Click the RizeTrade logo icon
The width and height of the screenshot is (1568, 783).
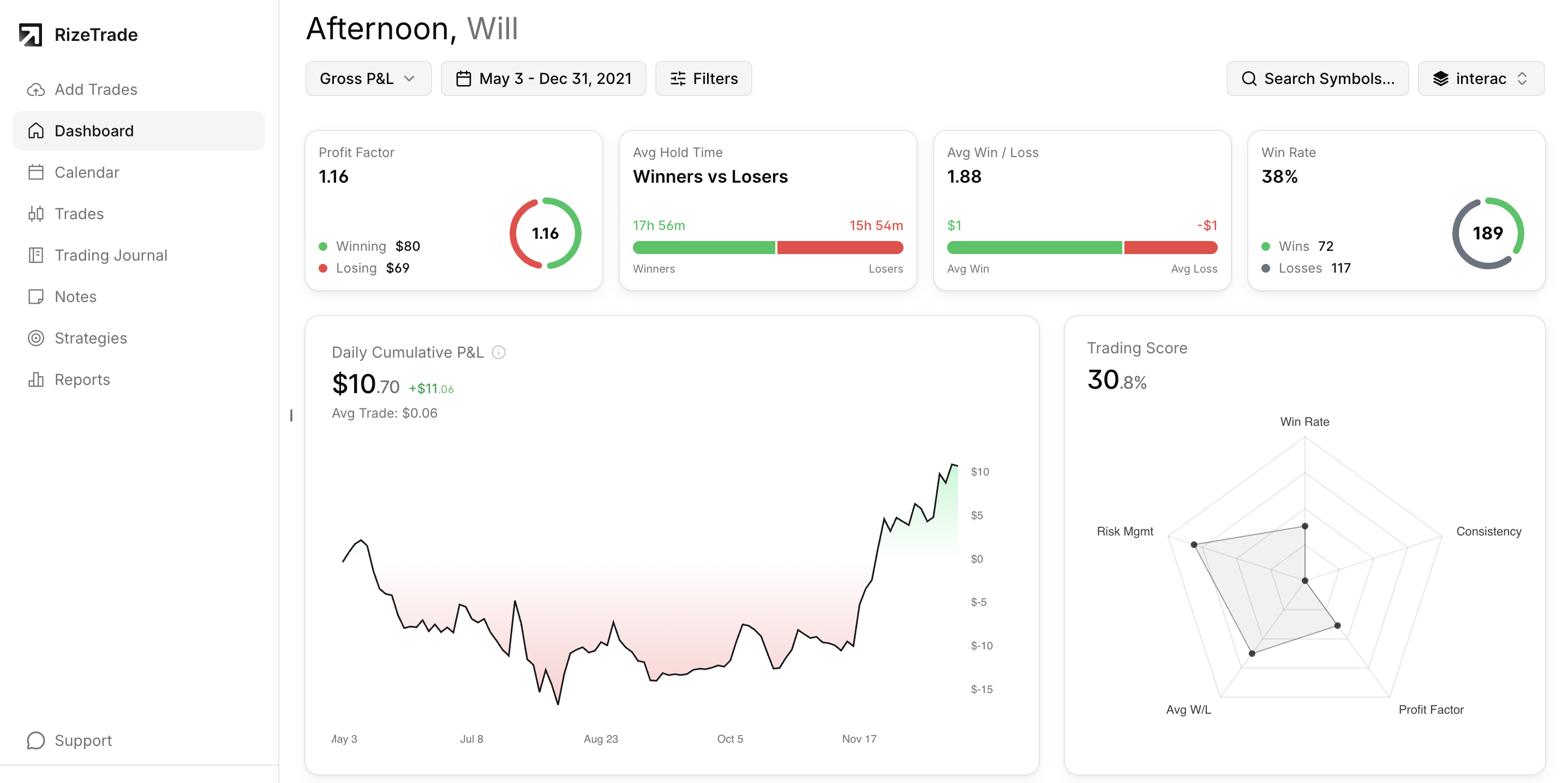pos(30,35)
